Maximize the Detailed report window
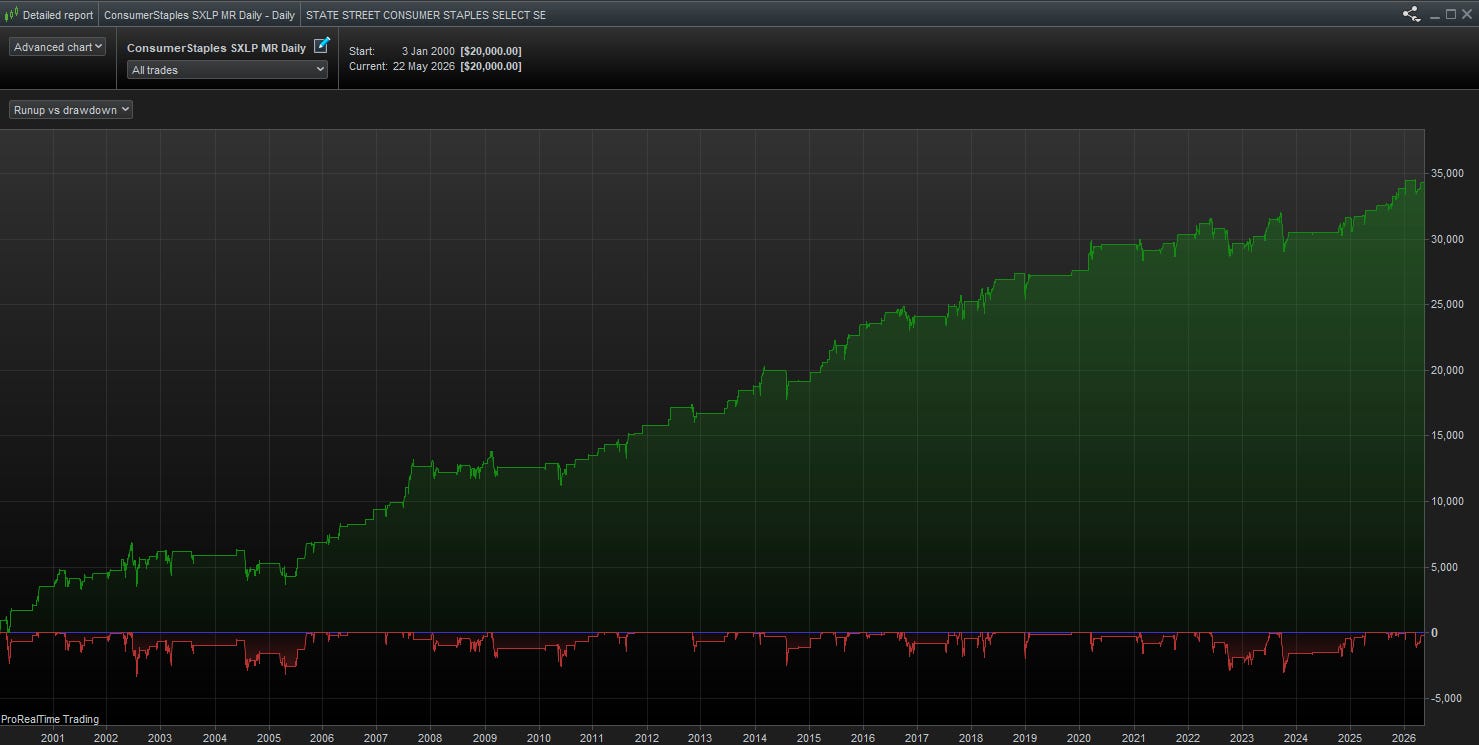 1451,15
